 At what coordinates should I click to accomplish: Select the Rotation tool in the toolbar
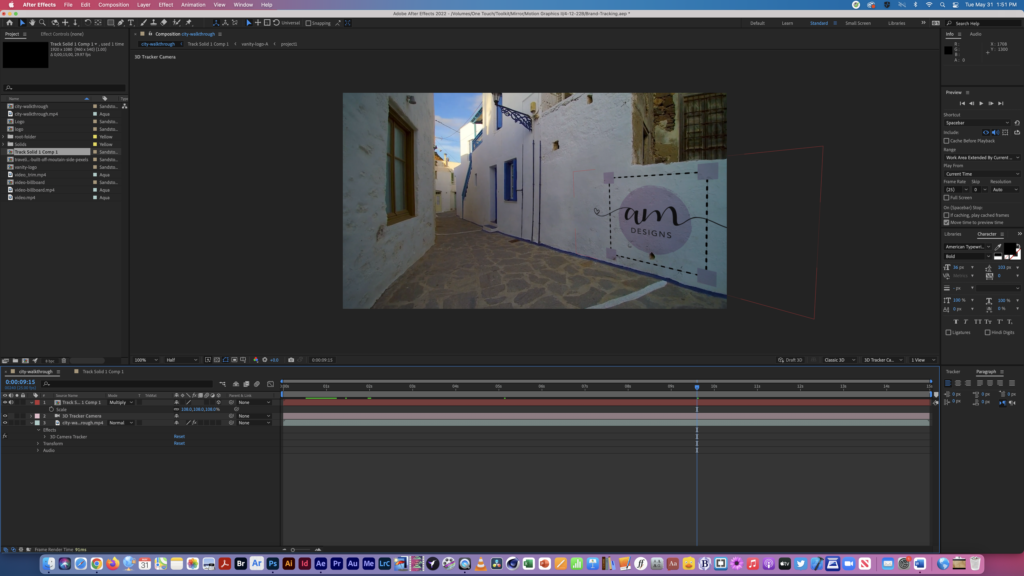point(88,23)
